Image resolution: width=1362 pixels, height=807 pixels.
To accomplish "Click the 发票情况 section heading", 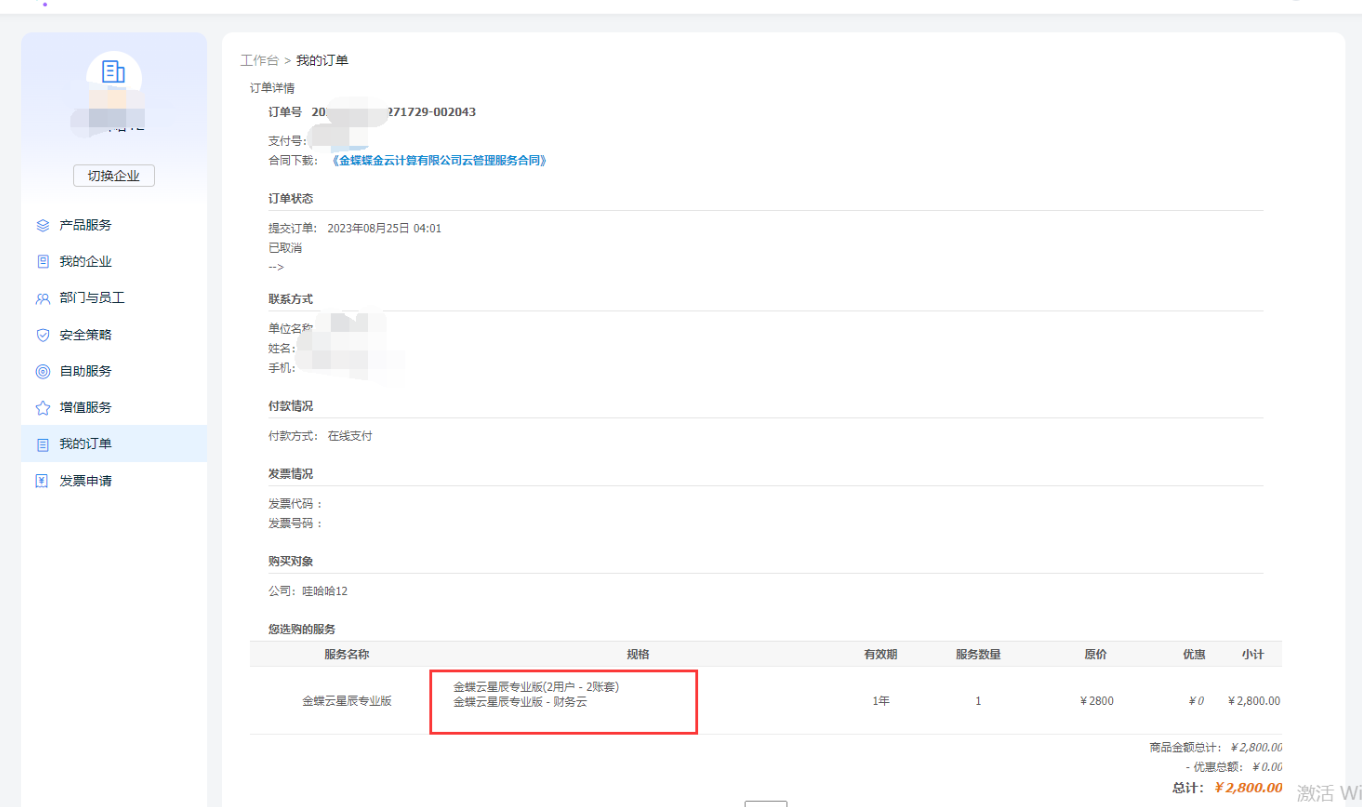I will point(290,474).
